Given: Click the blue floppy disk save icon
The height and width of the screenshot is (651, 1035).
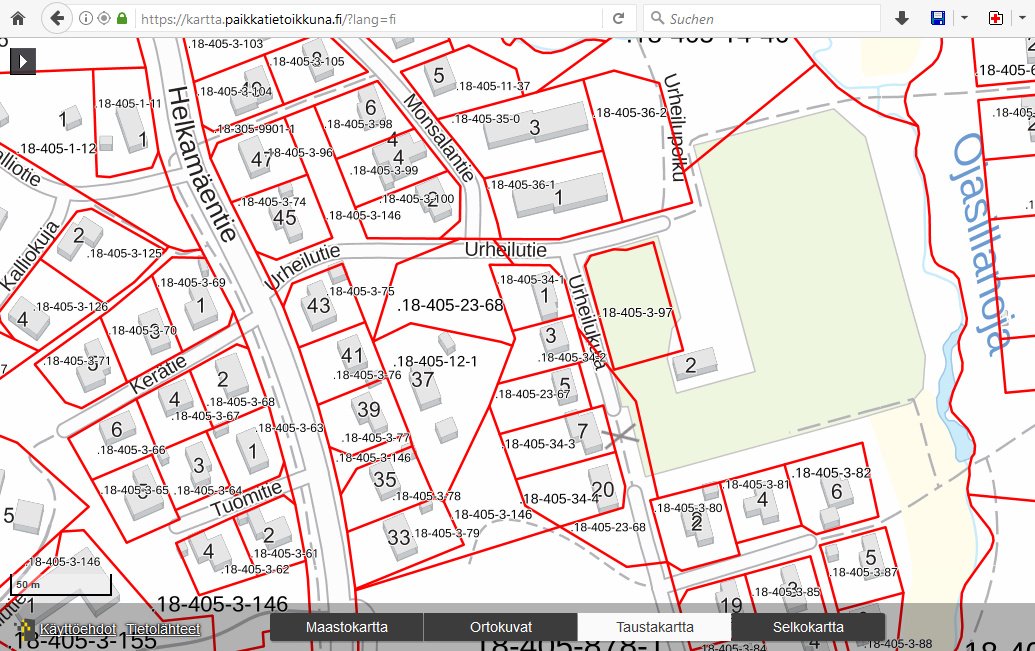Looking at the screenshot, I should pyautogui.click(x=938, y=18).
